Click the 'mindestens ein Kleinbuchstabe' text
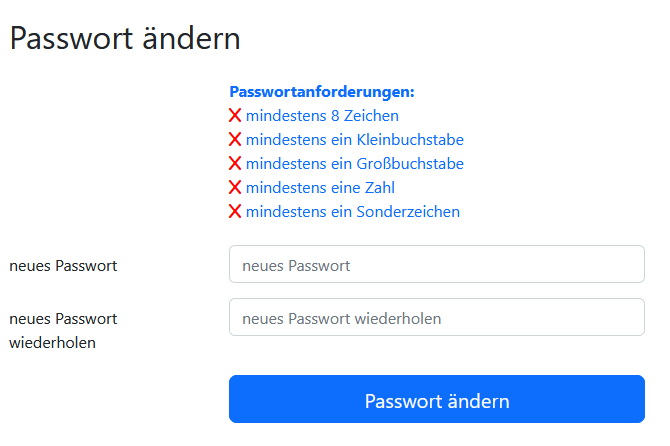 354,140
